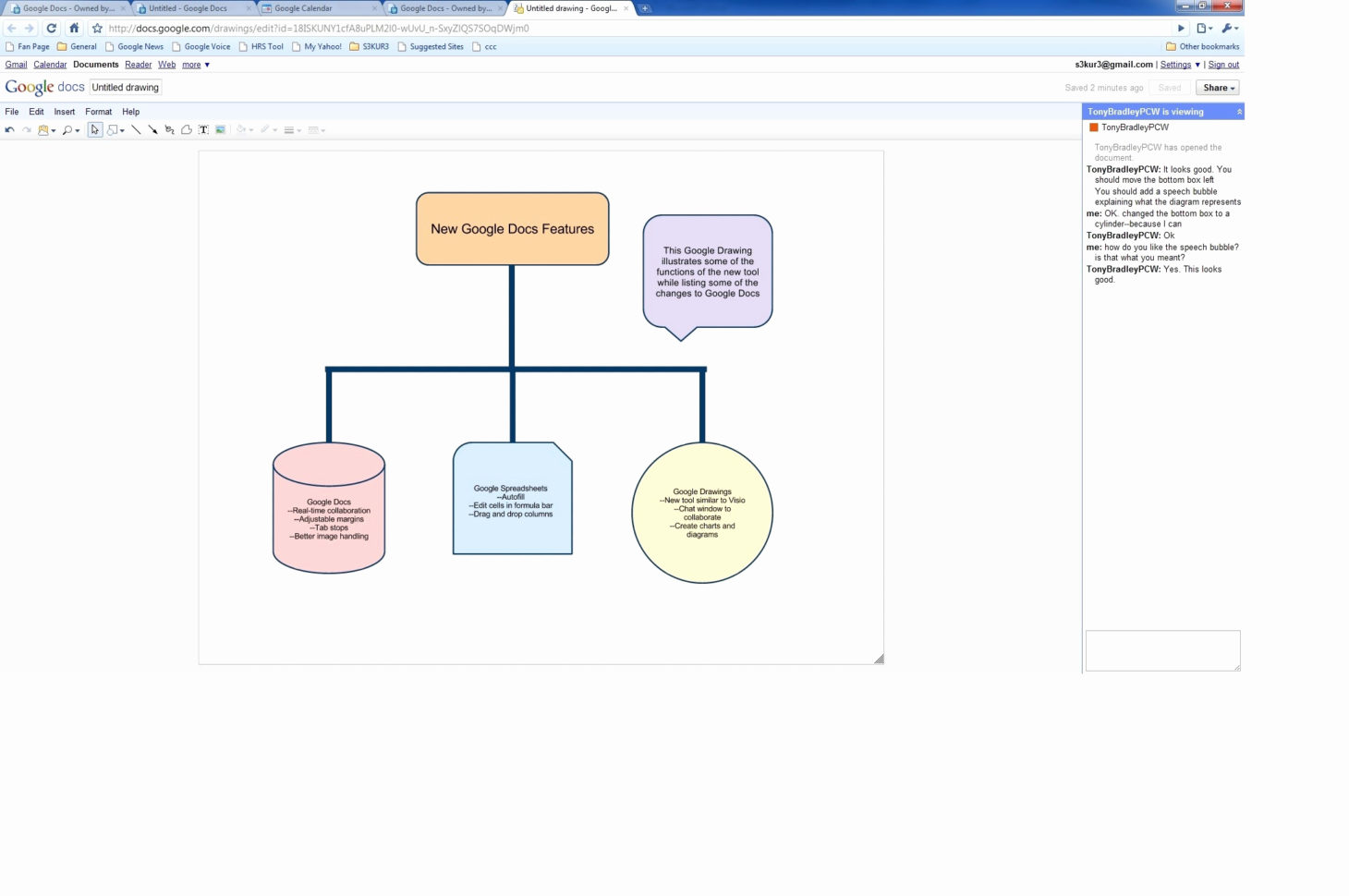Go forward in browser history
This screenshot has height=896, width=1349.
coord(30,29)
